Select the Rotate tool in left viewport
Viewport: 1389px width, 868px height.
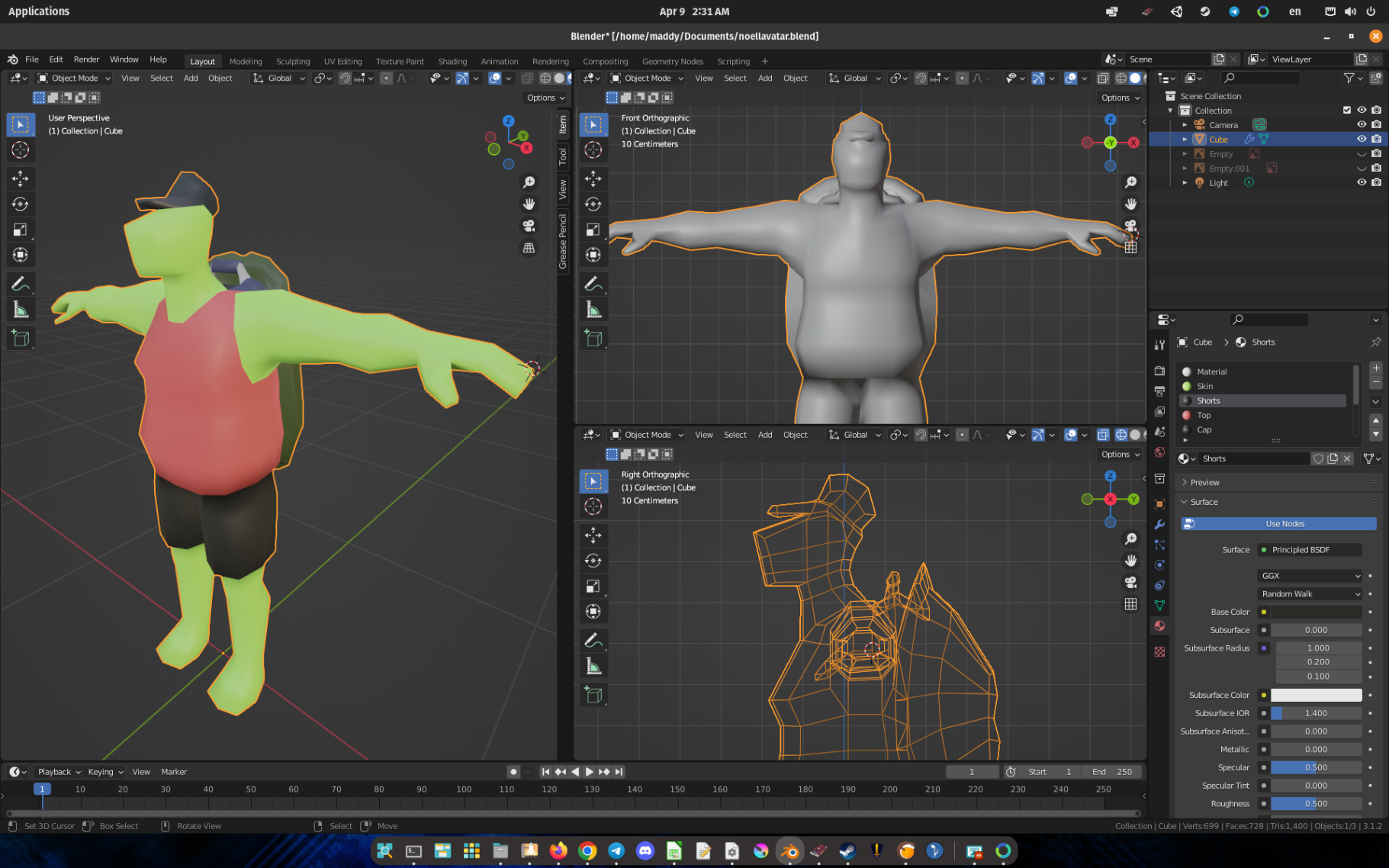(x=21, y=204)
